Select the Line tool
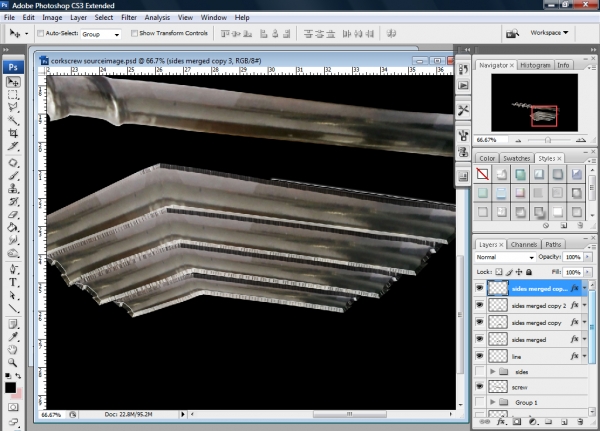This screenshot has width=600, height=431. point(13,308)
